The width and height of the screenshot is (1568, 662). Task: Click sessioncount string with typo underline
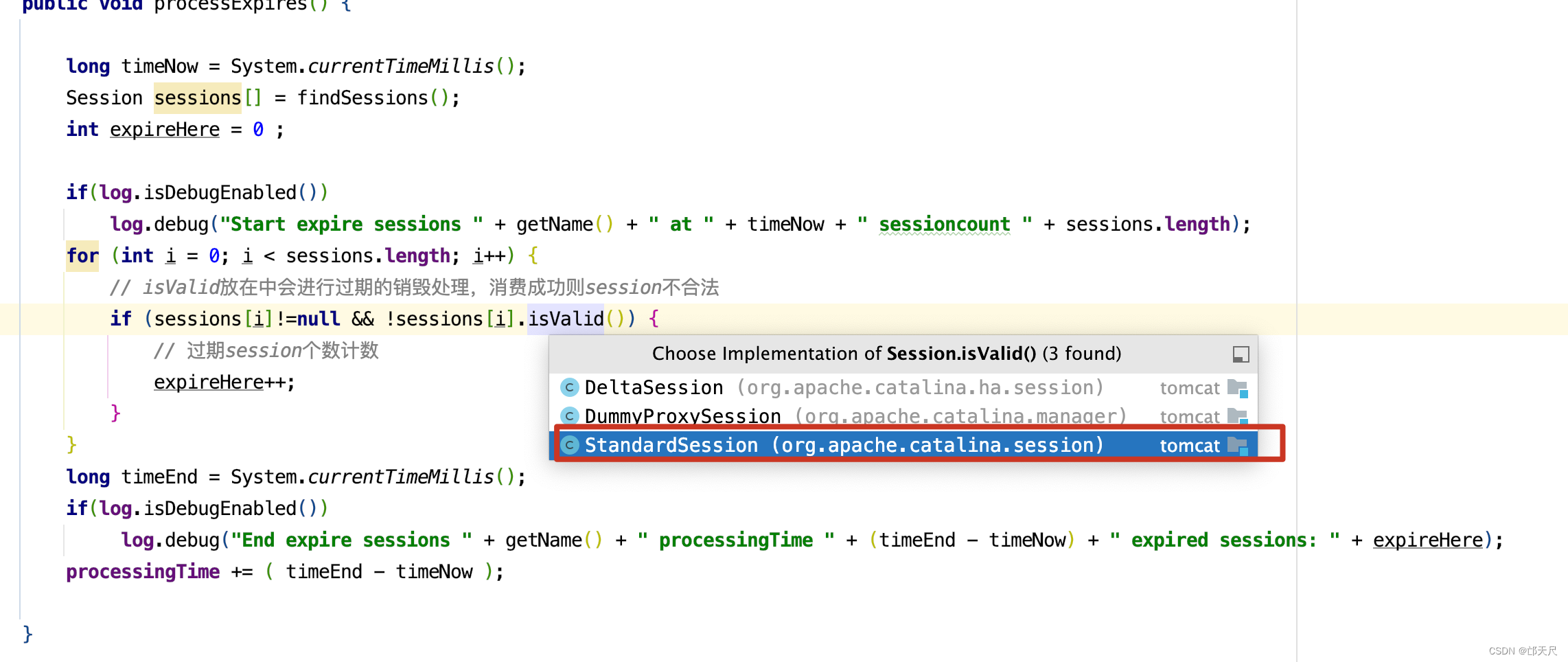[x=945, y=225]
